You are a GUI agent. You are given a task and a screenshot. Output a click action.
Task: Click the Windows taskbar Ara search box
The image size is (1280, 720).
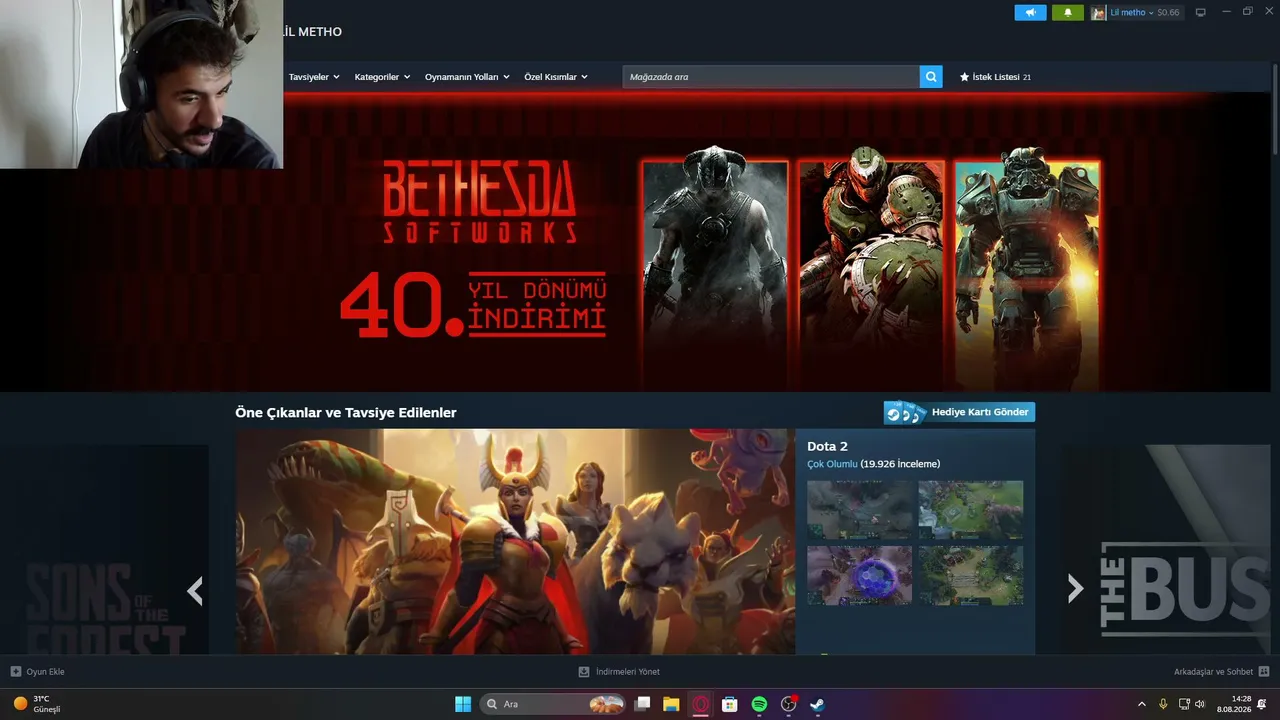pyautogui.click(x=553, y=704)
